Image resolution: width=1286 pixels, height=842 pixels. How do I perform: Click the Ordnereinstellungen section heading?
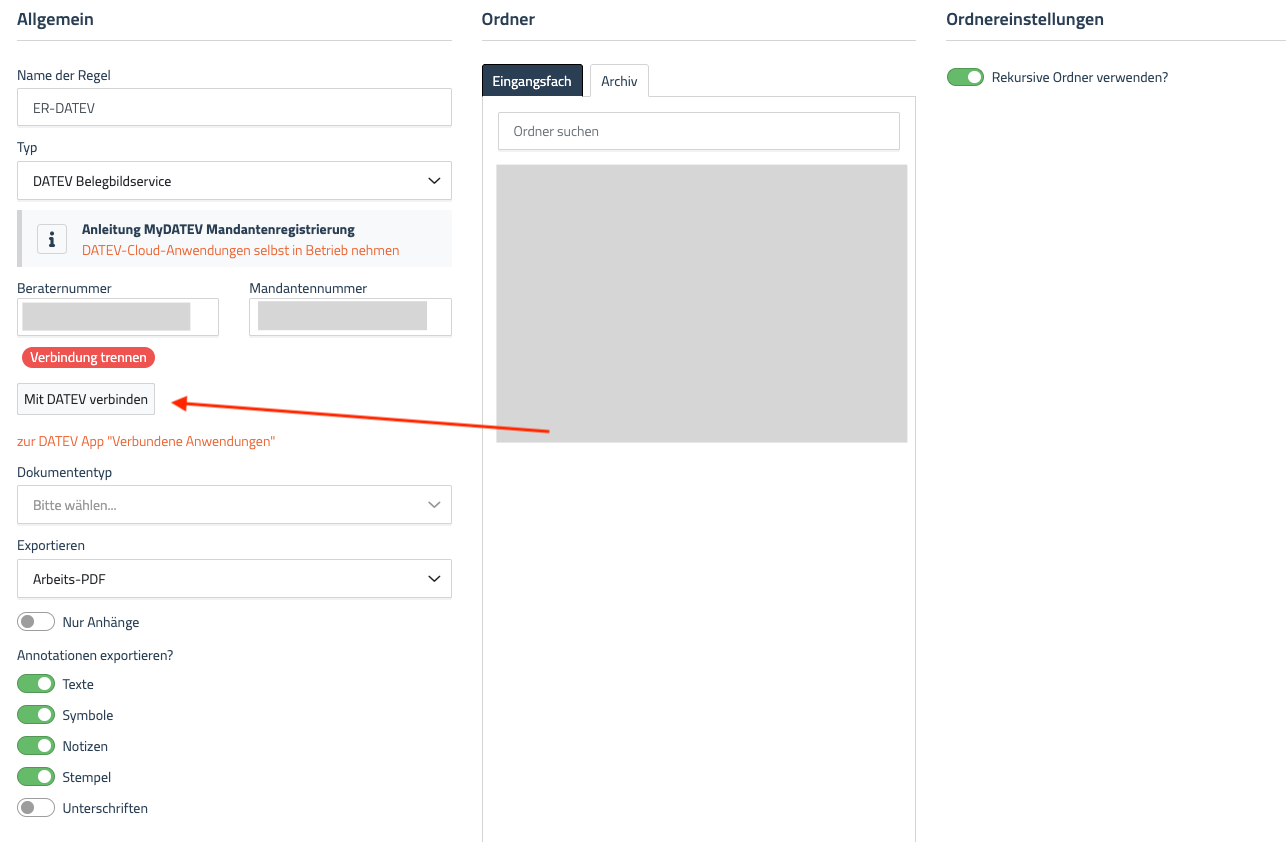(x=1025, y=19)
